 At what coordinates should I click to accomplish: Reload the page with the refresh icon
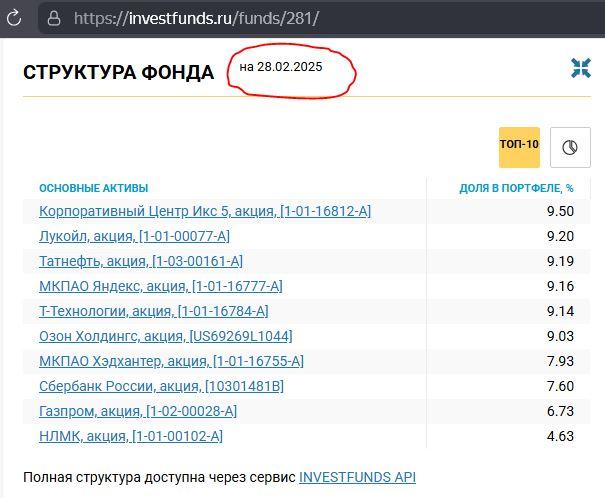(x=14, y=18)
